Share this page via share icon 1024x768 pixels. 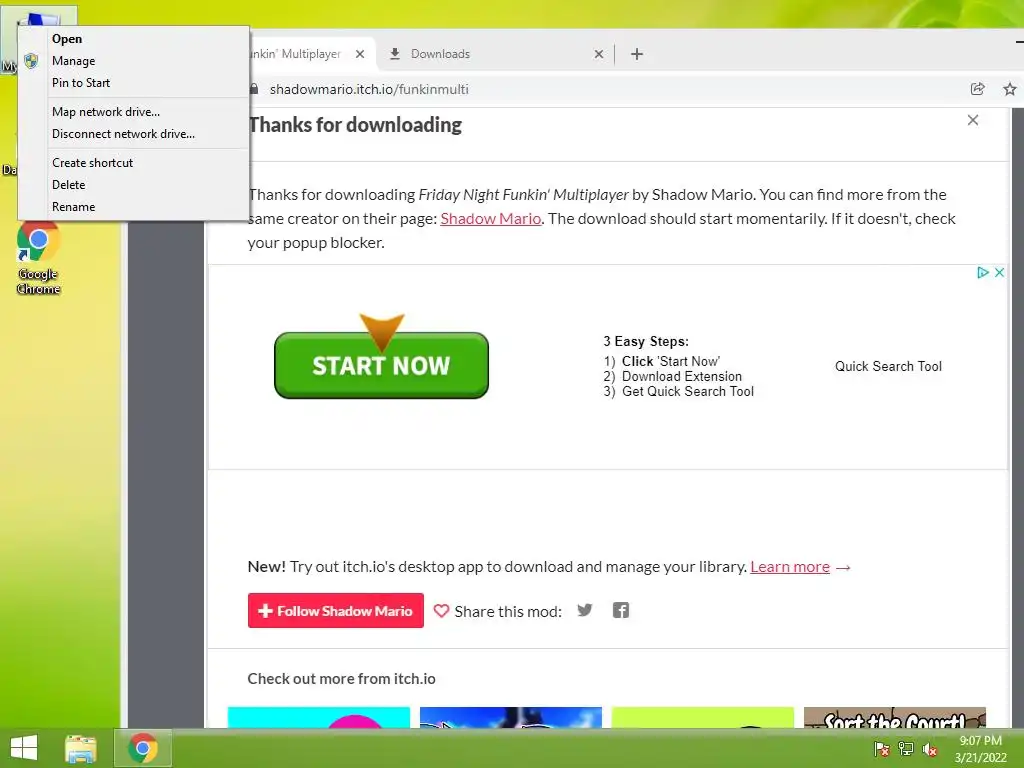(x=978, y=89)
